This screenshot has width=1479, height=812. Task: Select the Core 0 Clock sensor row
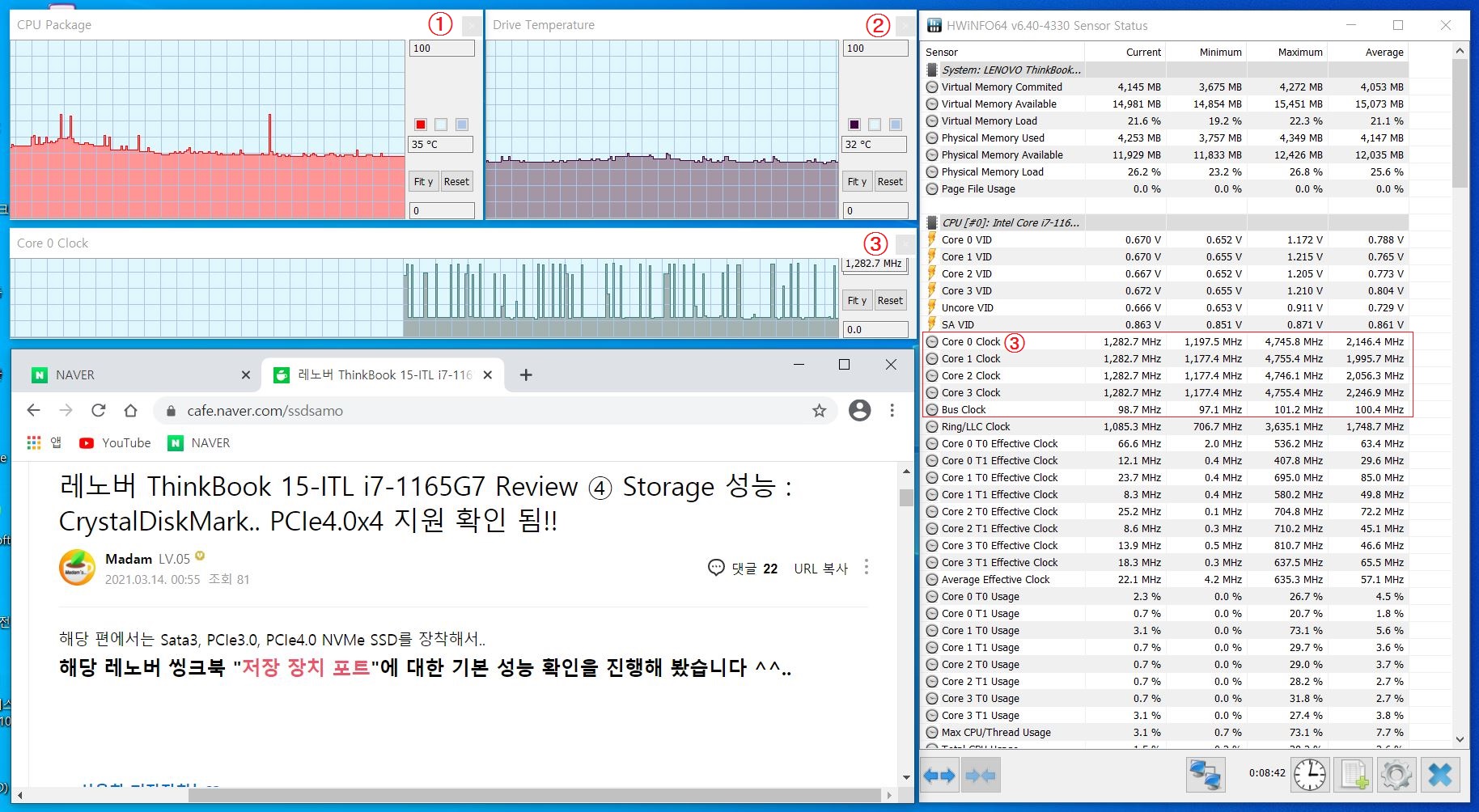1166,341
